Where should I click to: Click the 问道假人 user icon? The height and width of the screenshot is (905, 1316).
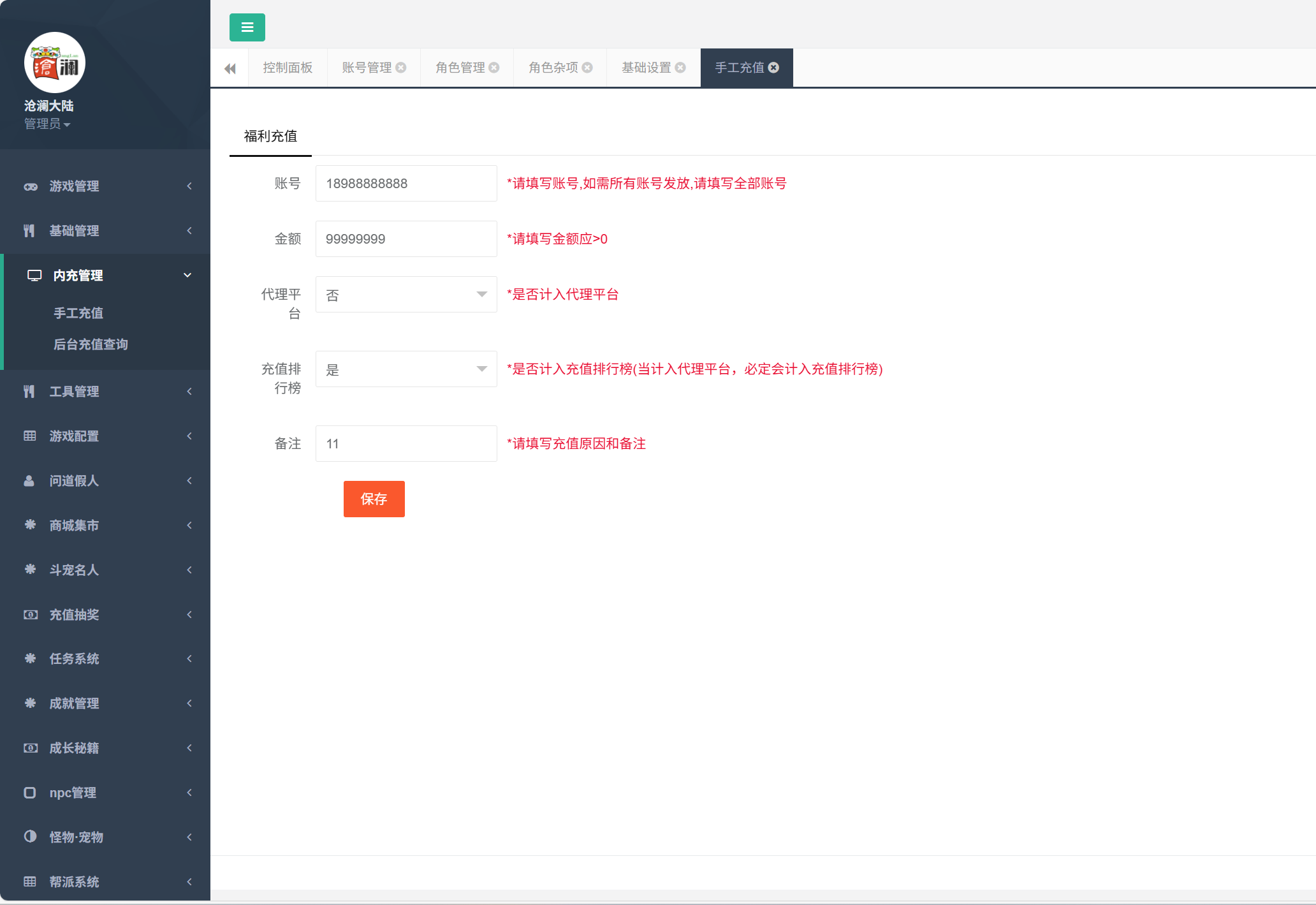click(29, 481)
